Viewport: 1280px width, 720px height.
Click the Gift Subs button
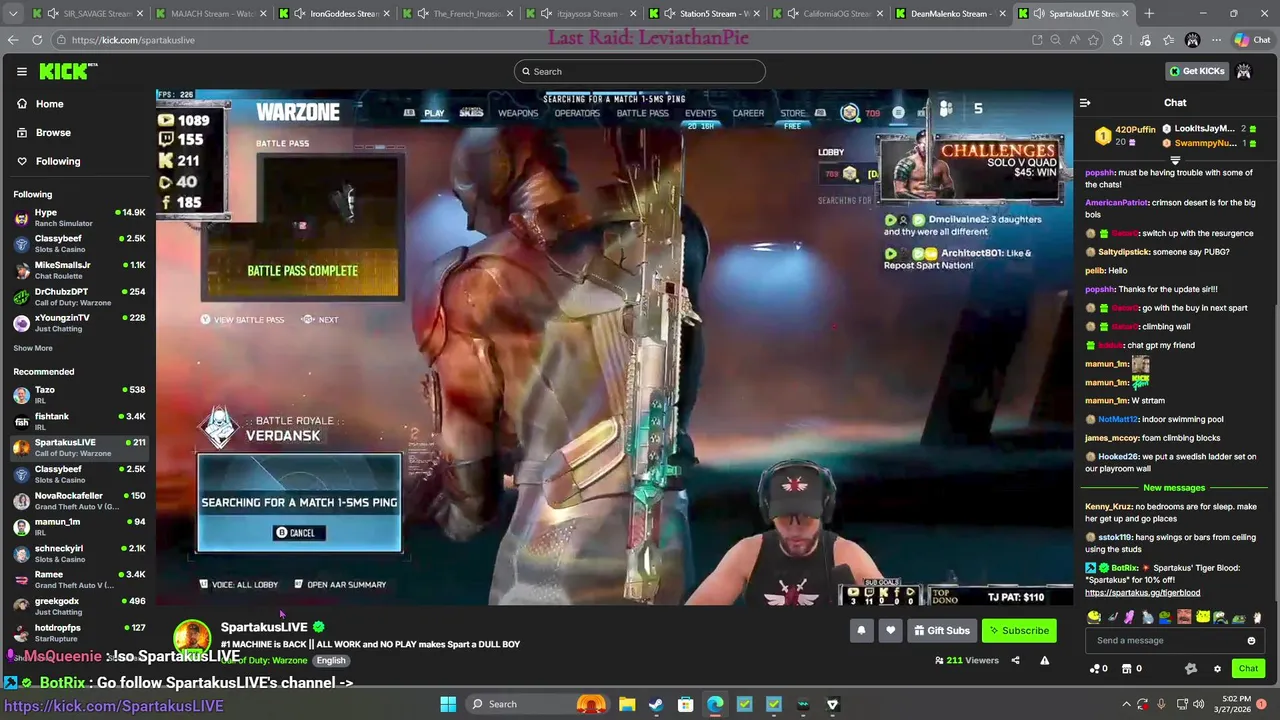942,631
